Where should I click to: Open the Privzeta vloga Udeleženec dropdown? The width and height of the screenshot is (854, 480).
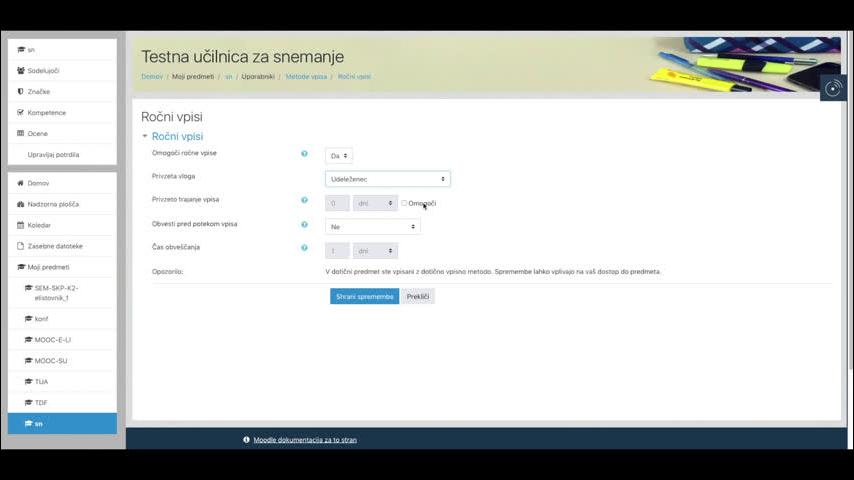click(387, 179)
